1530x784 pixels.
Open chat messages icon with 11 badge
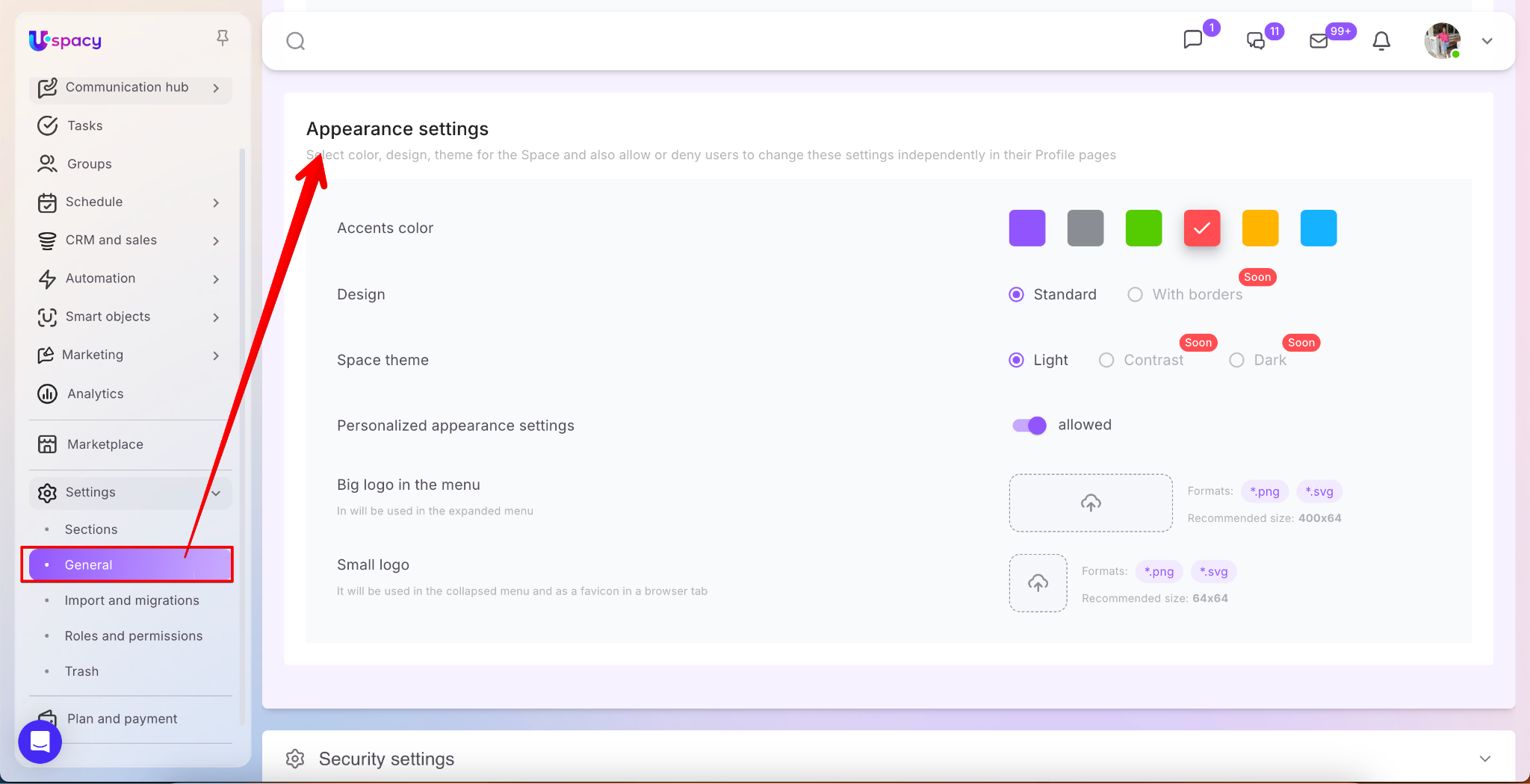point(1256,41)
